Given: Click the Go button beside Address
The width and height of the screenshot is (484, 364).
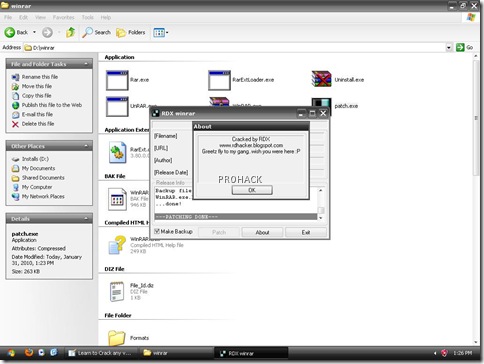Looking at the screenshot, I should tap(465, 48).
